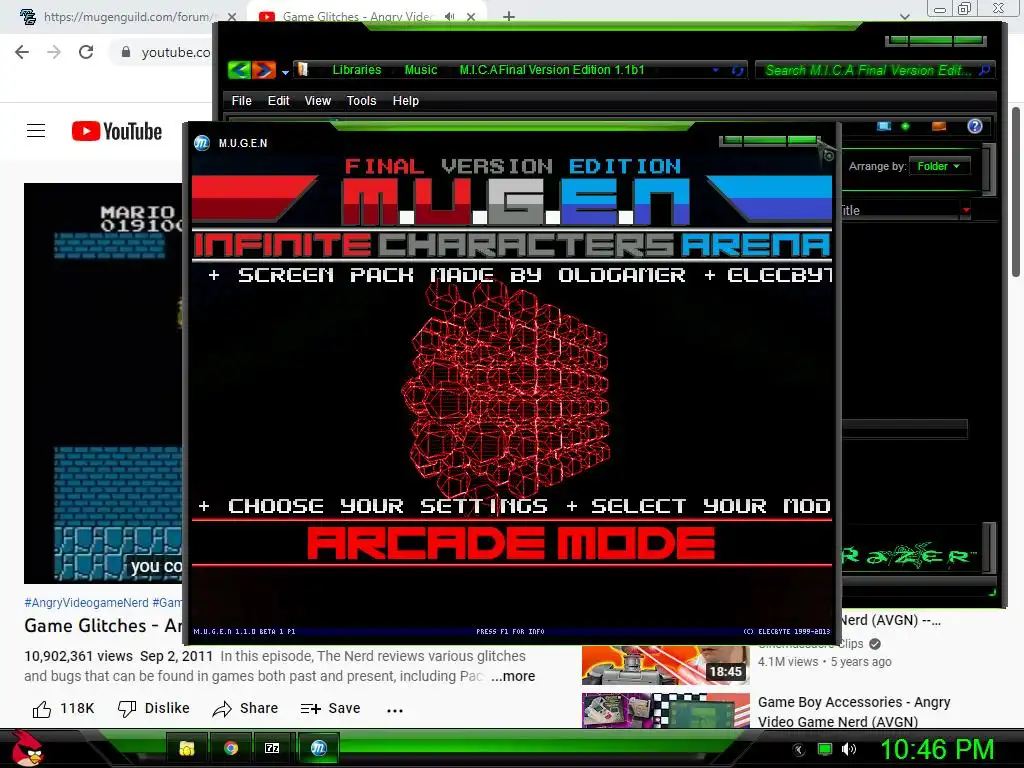Image resolution: width=1024 pixels, height=768 pixels.
Task: Change the view using Explorer's blue view icon
Action: click(x=884, y=126)
